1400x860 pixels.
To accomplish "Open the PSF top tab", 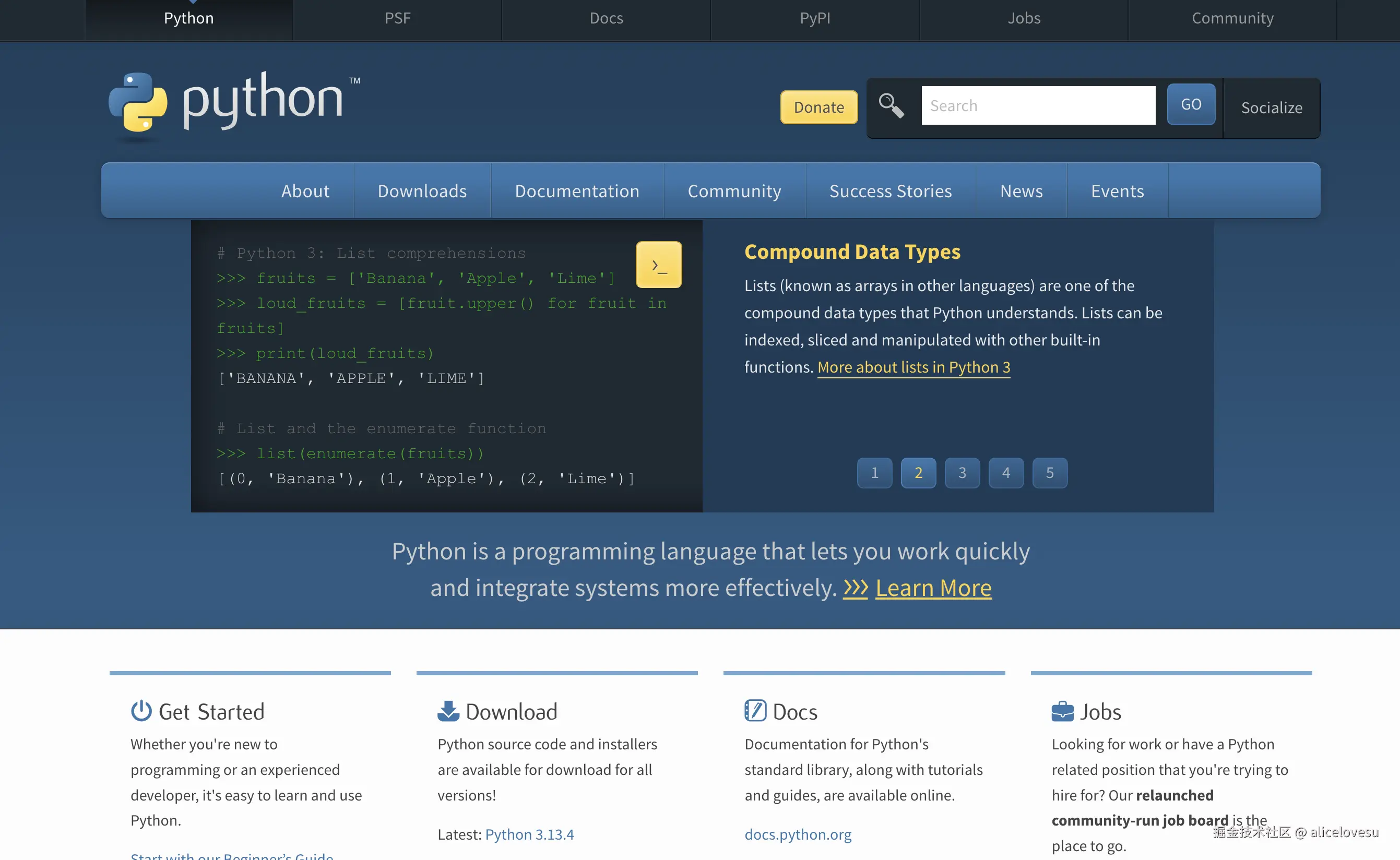I will coord(397,18).
